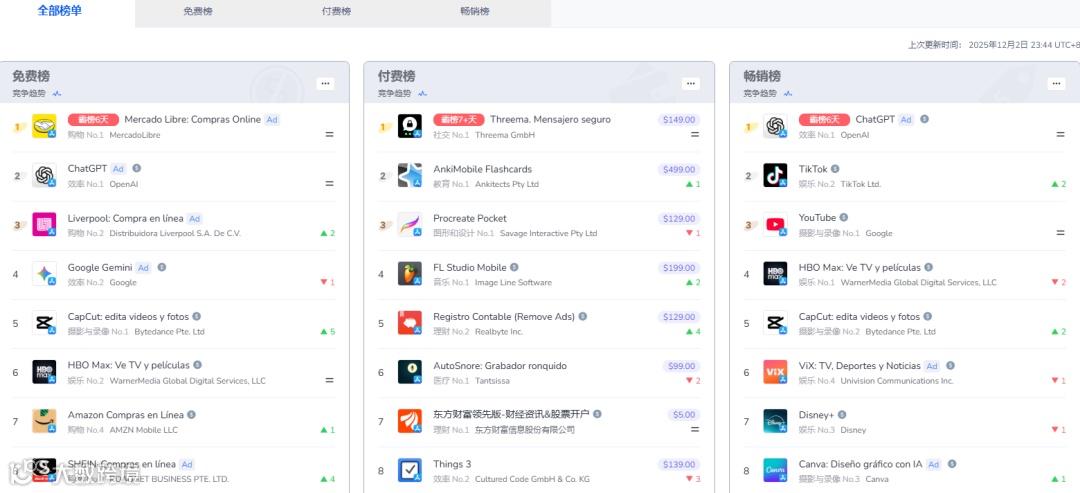Image resolution: width=1080 pixels, height=493 pixels.
Task: Select the ViX app icon
Action: [776, 373]
